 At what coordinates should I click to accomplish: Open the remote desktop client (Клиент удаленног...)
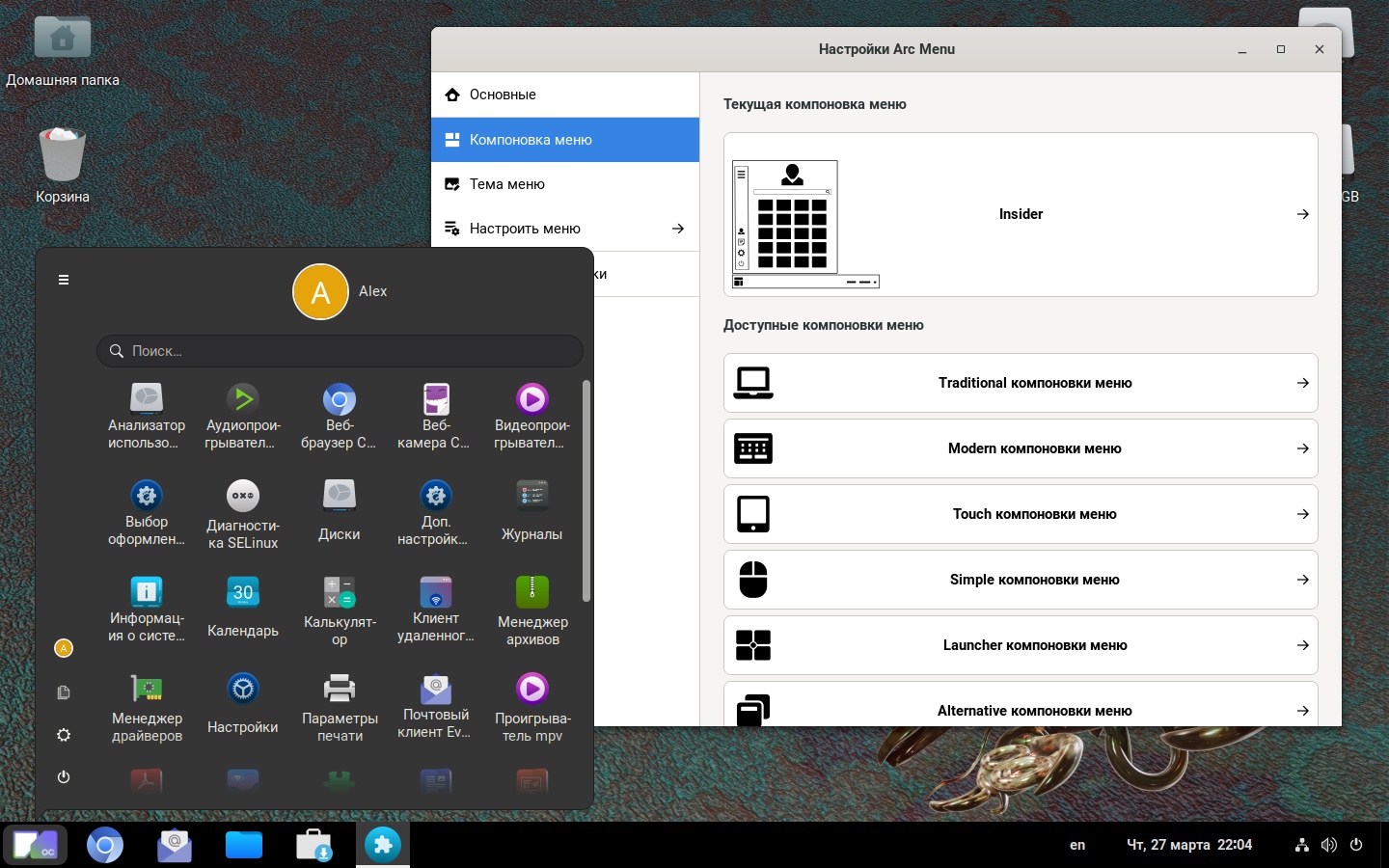pos(436,610)
